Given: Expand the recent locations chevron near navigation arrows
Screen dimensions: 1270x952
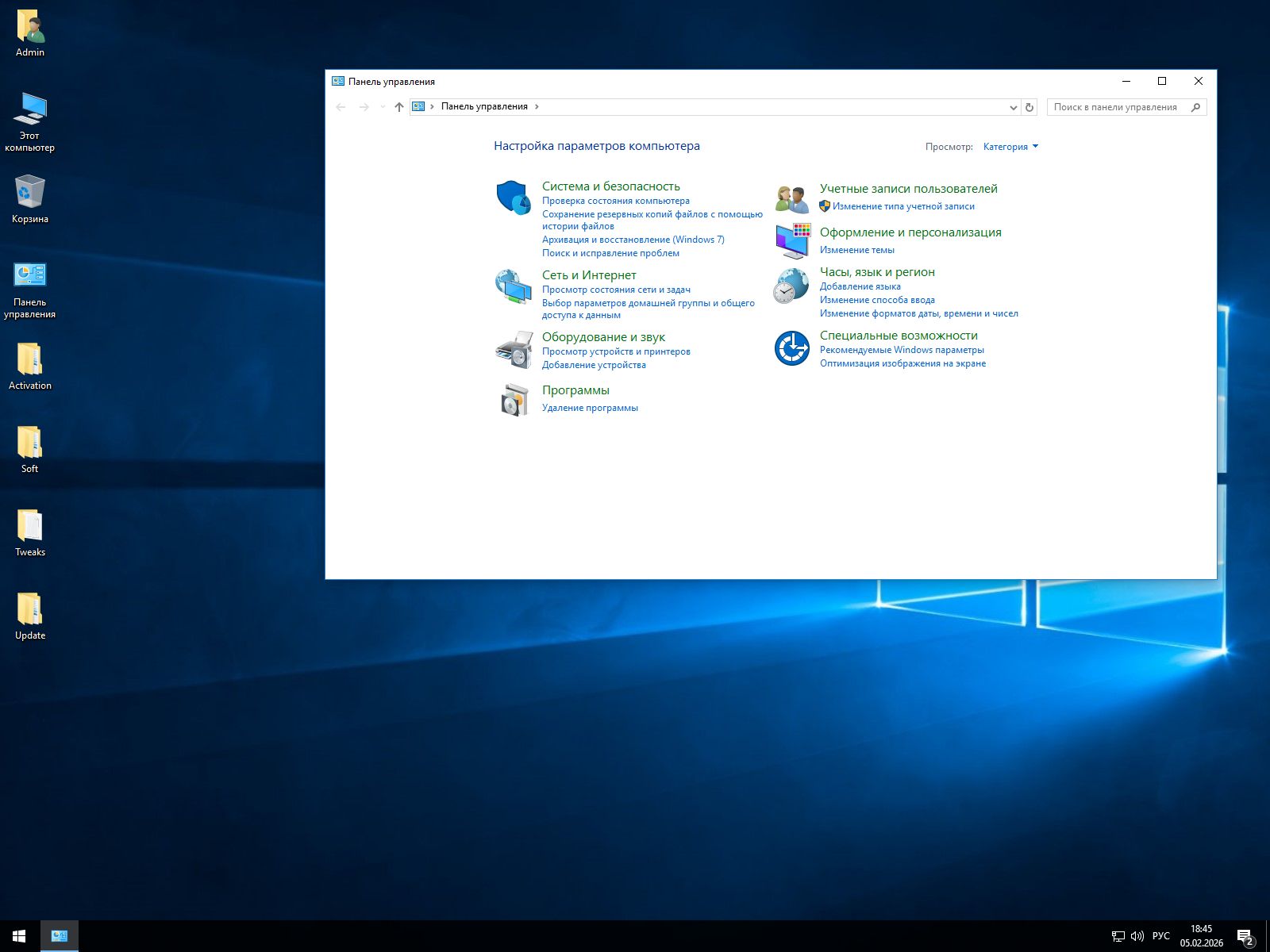Looking at the screenshot, I should click(382, 107).
